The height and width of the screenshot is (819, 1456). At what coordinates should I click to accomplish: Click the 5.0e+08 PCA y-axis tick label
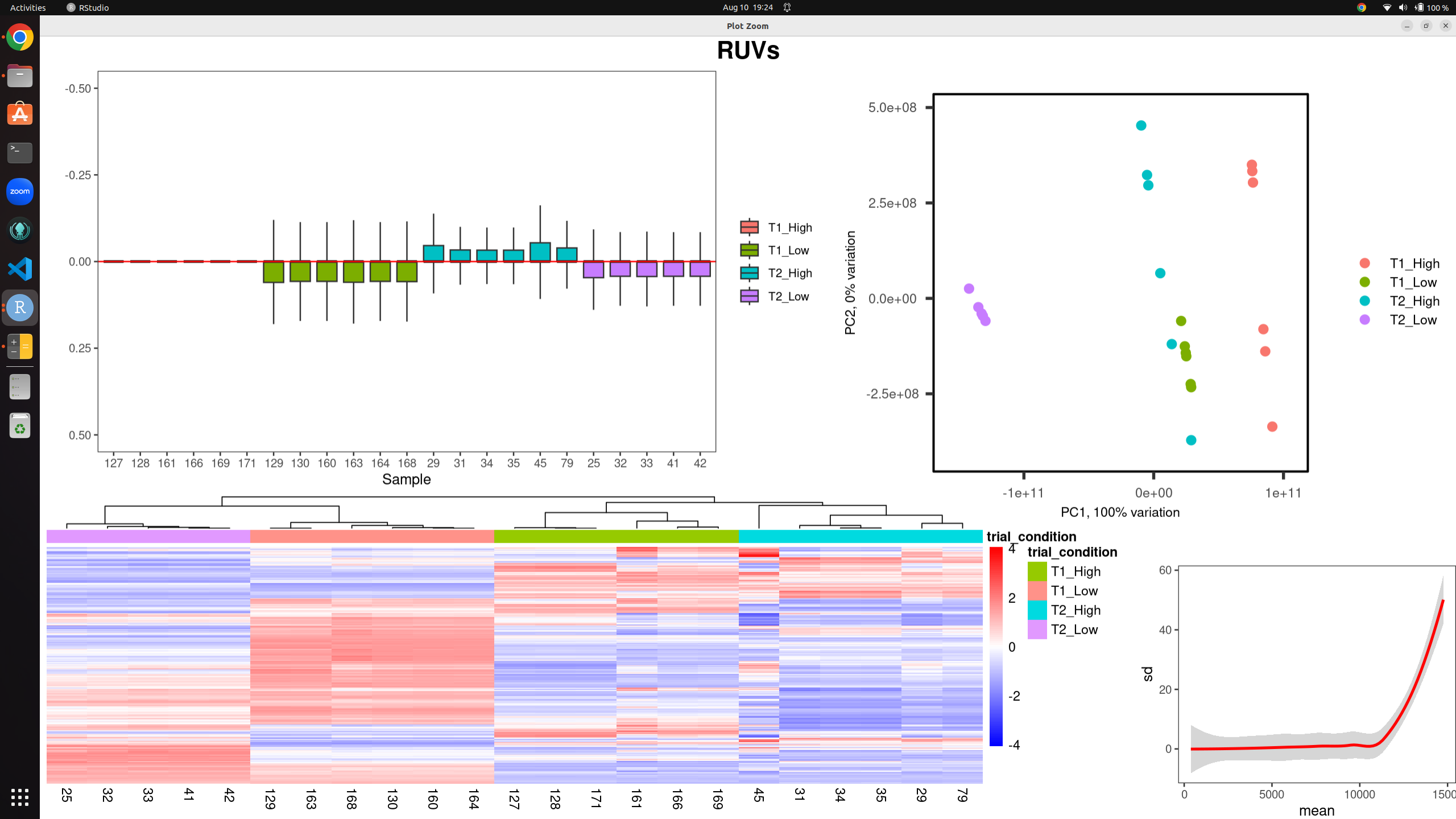[x=892, y=107]
